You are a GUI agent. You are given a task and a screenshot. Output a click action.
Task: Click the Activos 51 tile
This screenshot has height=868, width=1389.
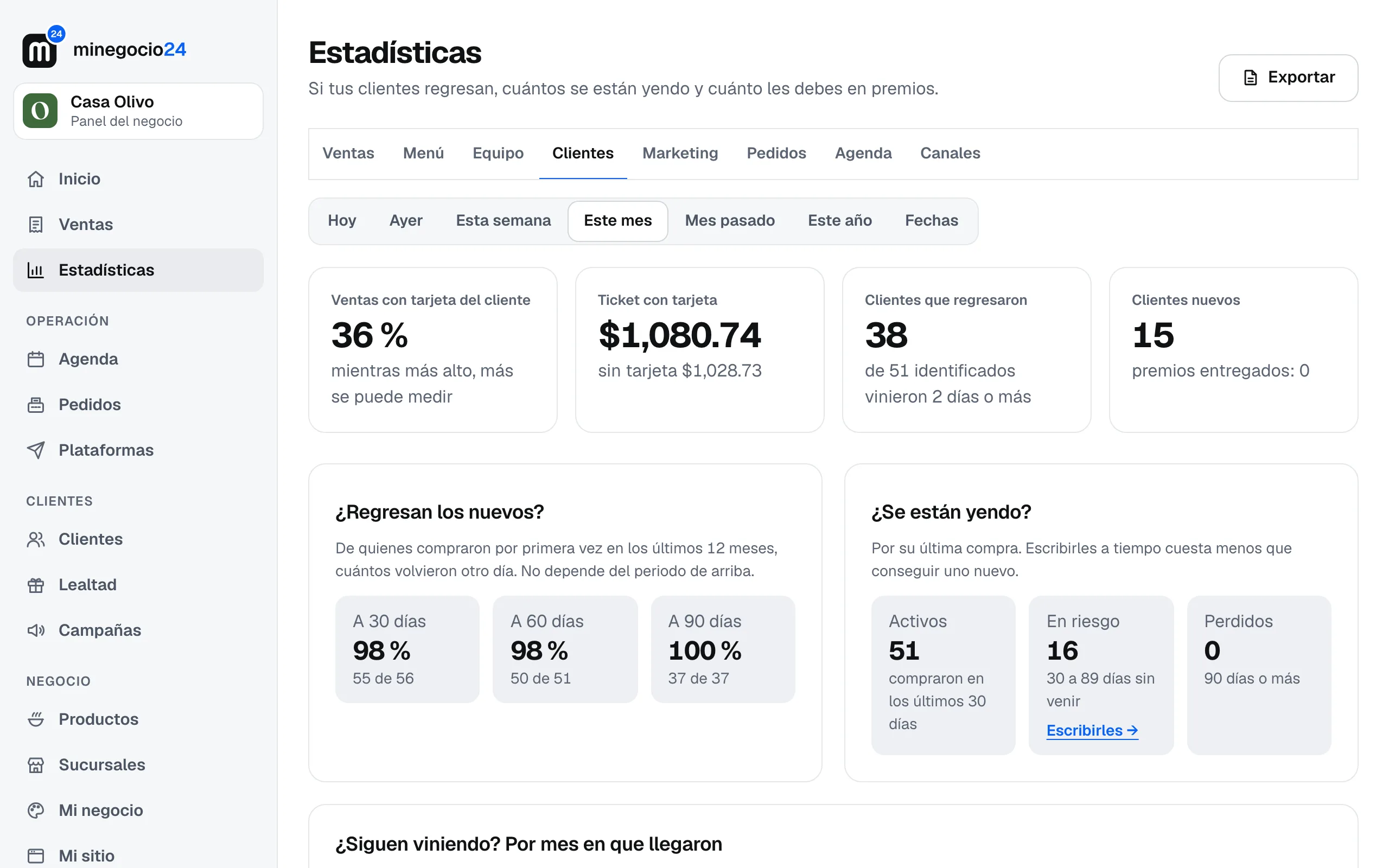(x=944, y=675)
